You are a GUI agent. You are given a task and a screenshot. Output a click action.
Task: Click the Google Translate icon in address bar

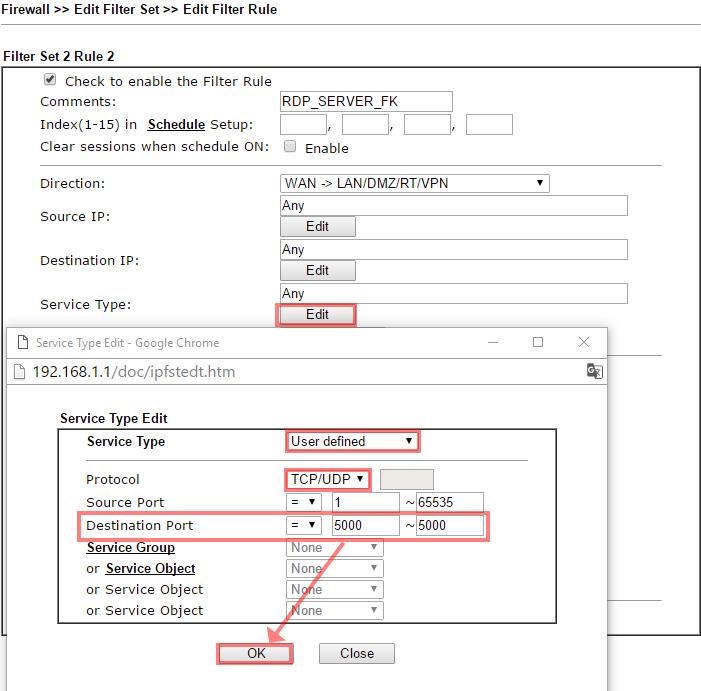[x=594, y=371]
